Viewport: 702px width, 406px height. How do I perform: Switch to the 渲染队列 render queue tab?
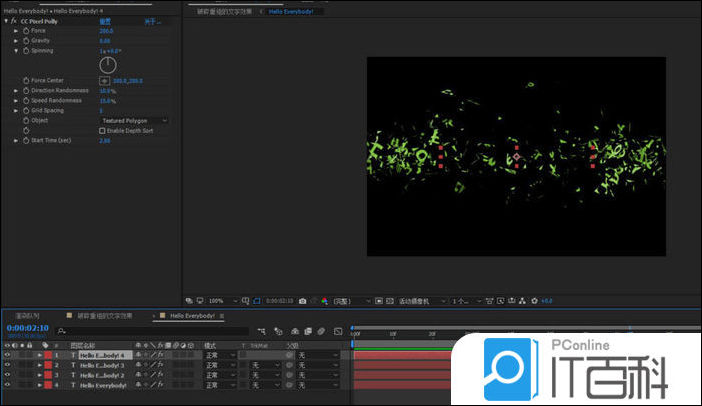click(27, 315)
